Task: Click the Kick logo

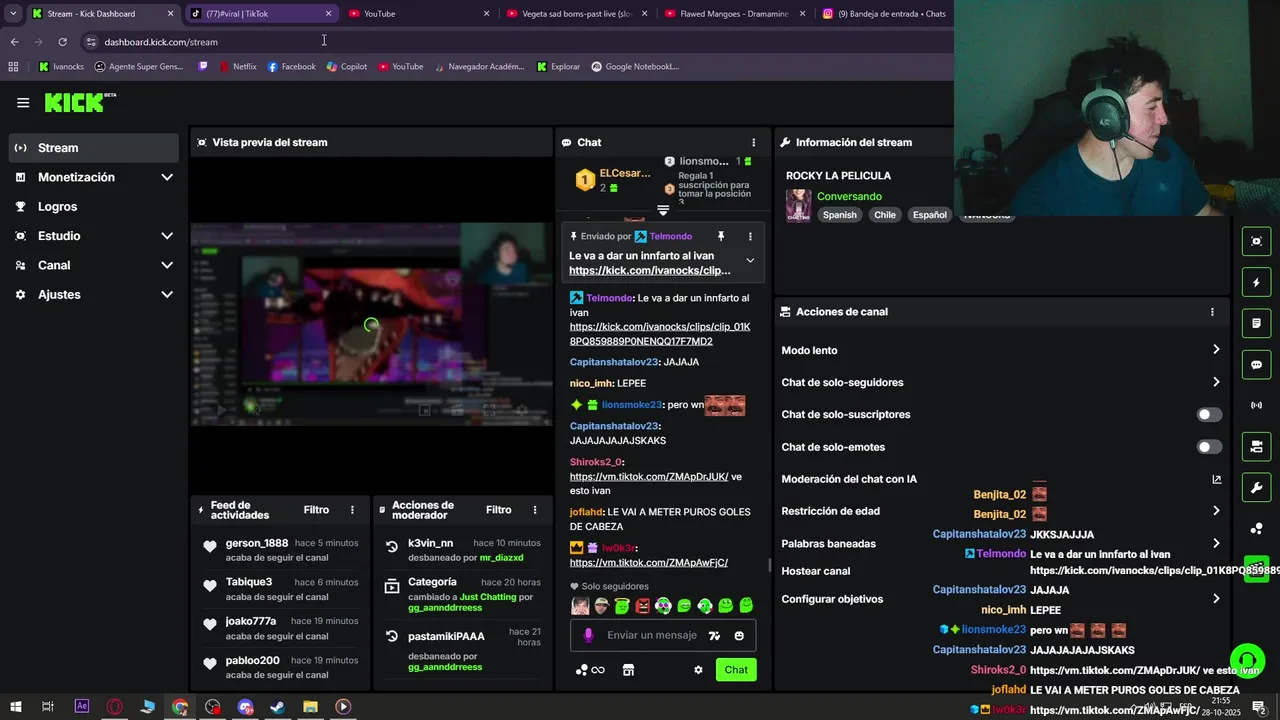Action: coord(80,102)
